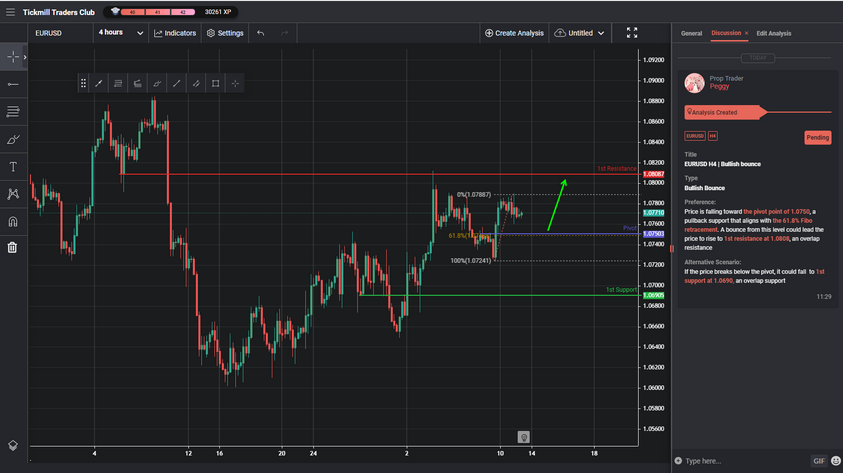Click the 100%(1.07241) Fibonacci label

(x=470, y=261)
